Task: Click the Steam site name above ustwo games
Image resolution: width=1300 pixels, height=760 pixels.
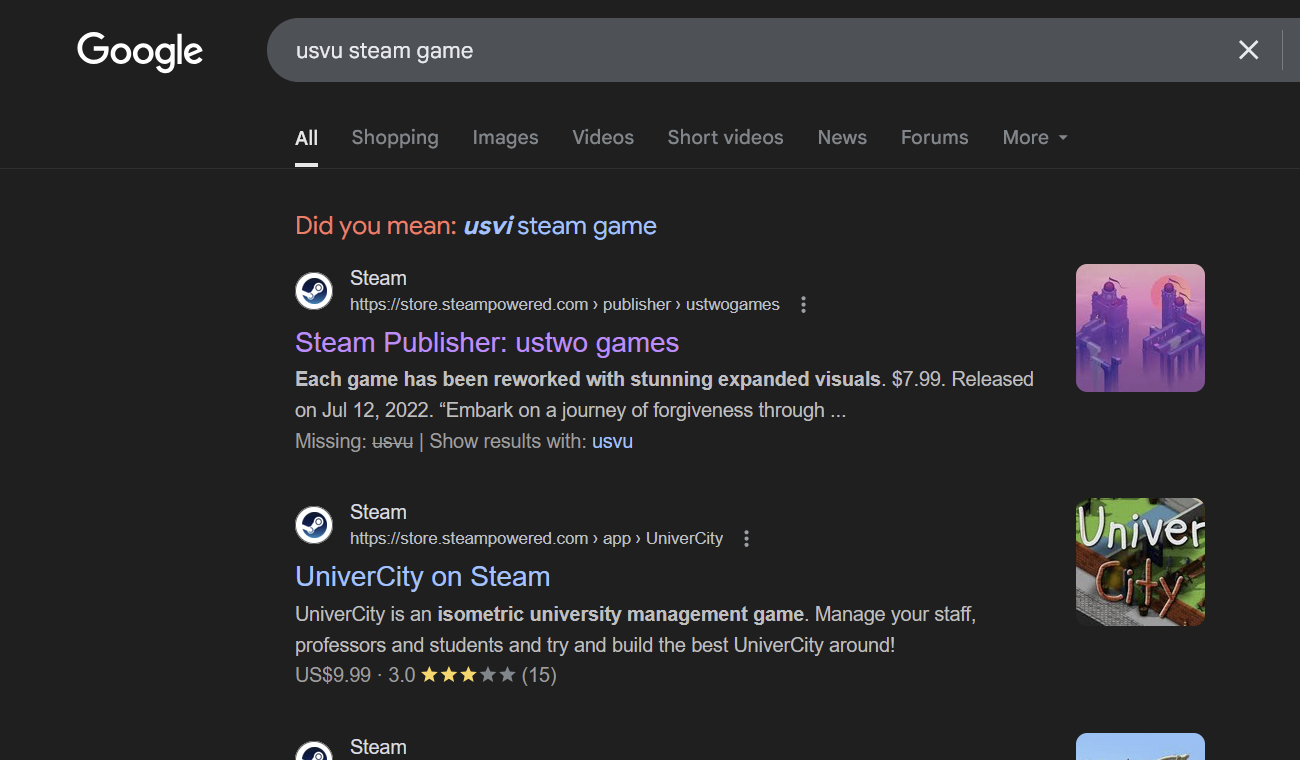Action: [x=378, y=278]
